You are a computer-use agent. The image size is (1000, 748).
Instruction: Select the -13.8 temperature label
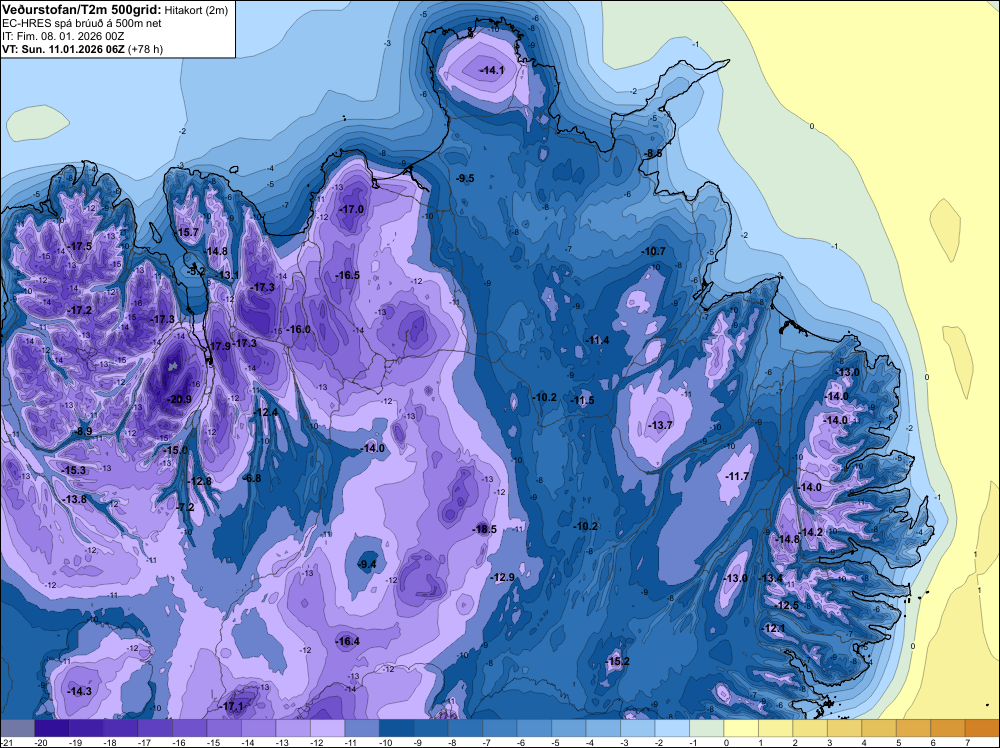click(x=75, y=499)
